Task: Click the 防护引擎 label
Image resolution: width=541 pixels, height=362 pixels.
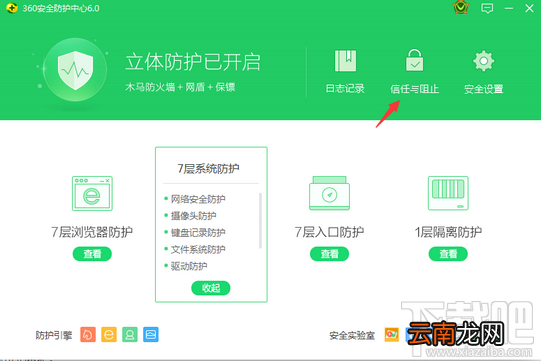Action: (54, 335)
